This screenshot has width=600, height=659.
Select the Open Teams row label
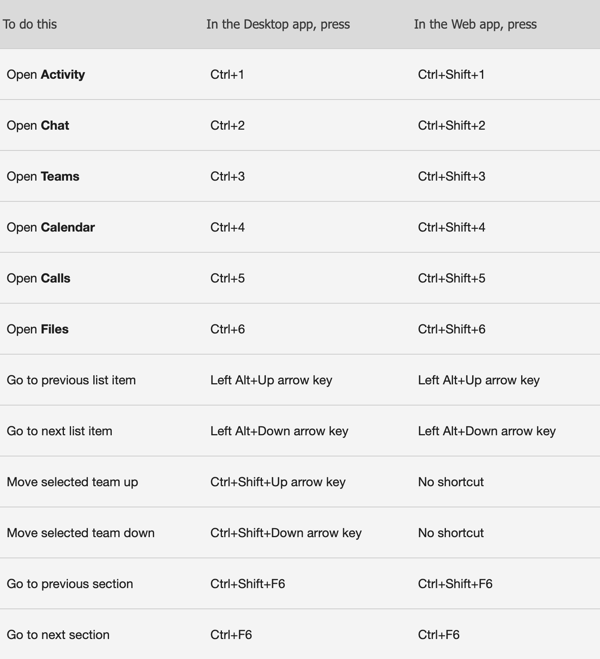43,177
